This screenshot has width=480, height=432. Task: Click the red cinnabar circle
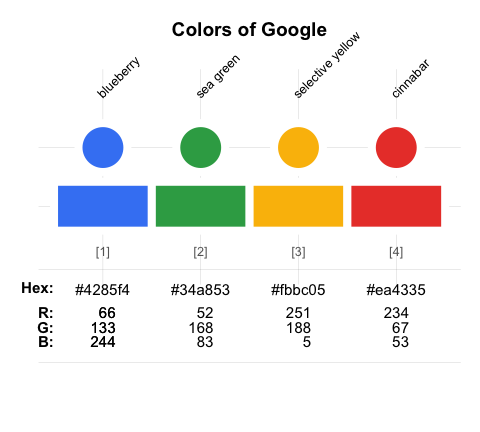pyautogui.click(x=396, y=147)
